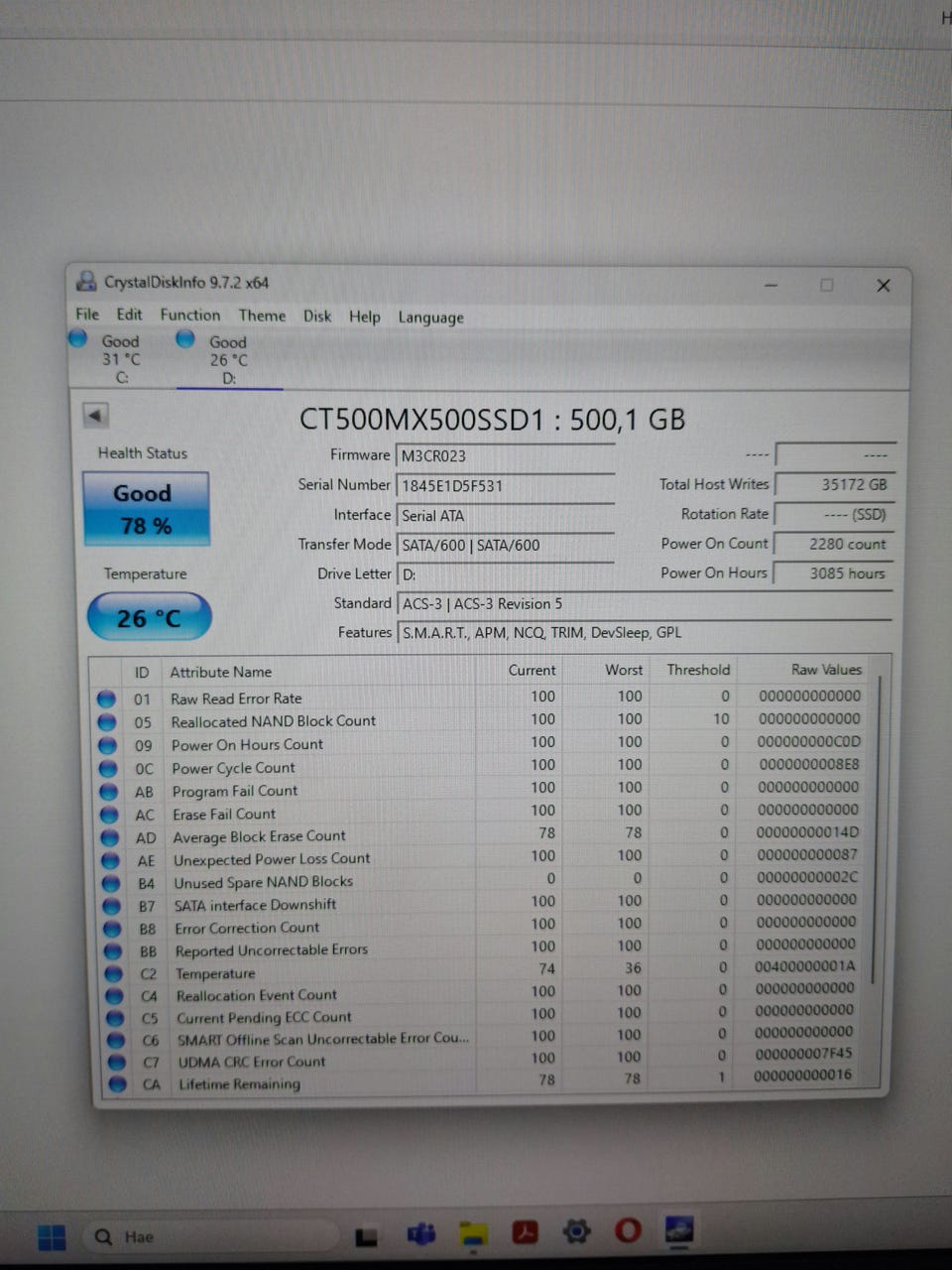Open the Theme menu

(262, 316)
